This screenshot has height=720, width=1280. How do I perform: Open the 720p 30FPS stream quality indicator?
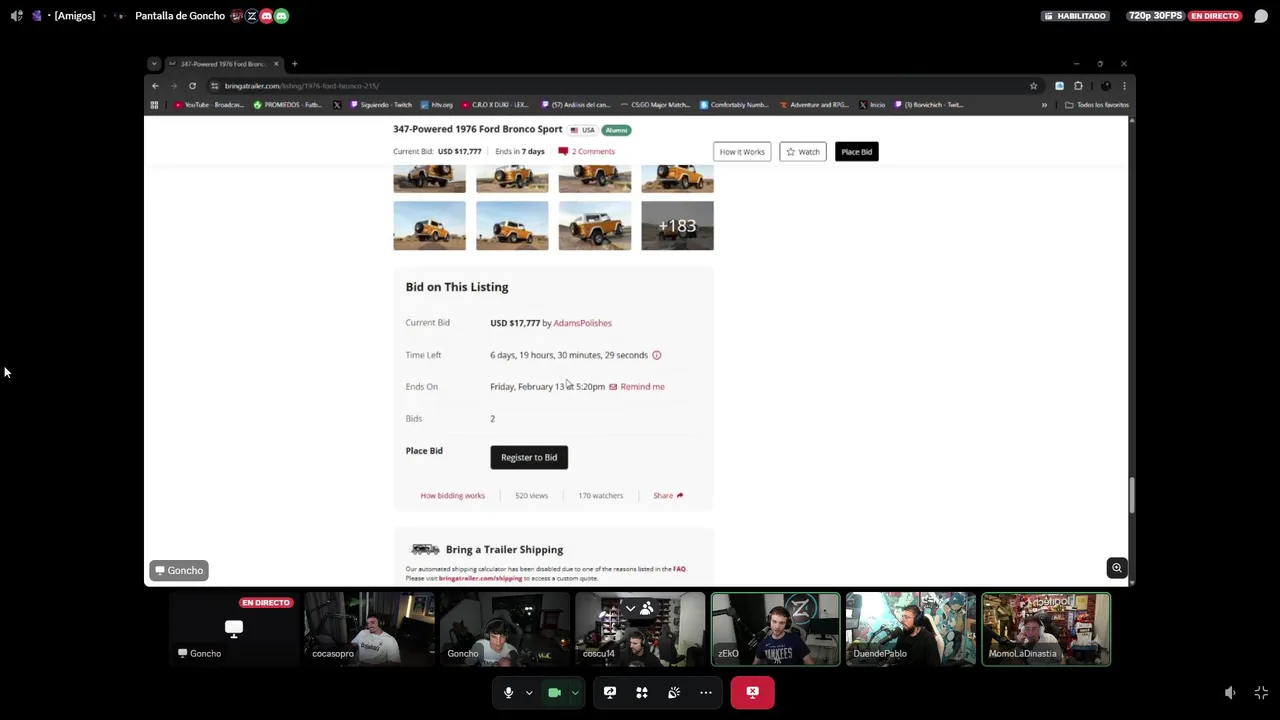[1155, 16]
